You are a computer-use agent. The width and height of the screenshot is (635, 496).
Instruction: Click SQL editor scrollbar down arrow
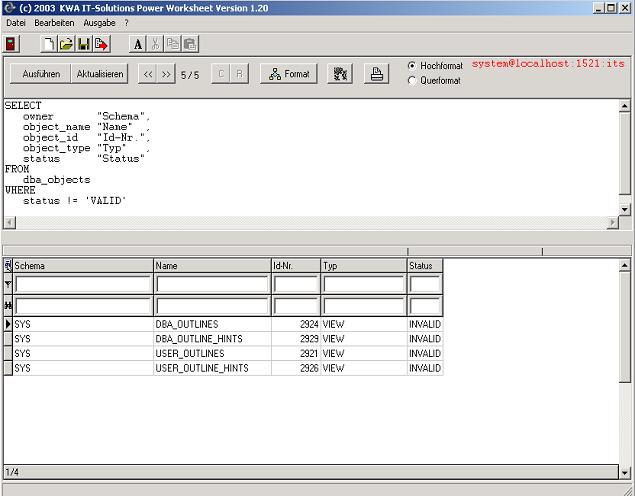pos(625,209)
